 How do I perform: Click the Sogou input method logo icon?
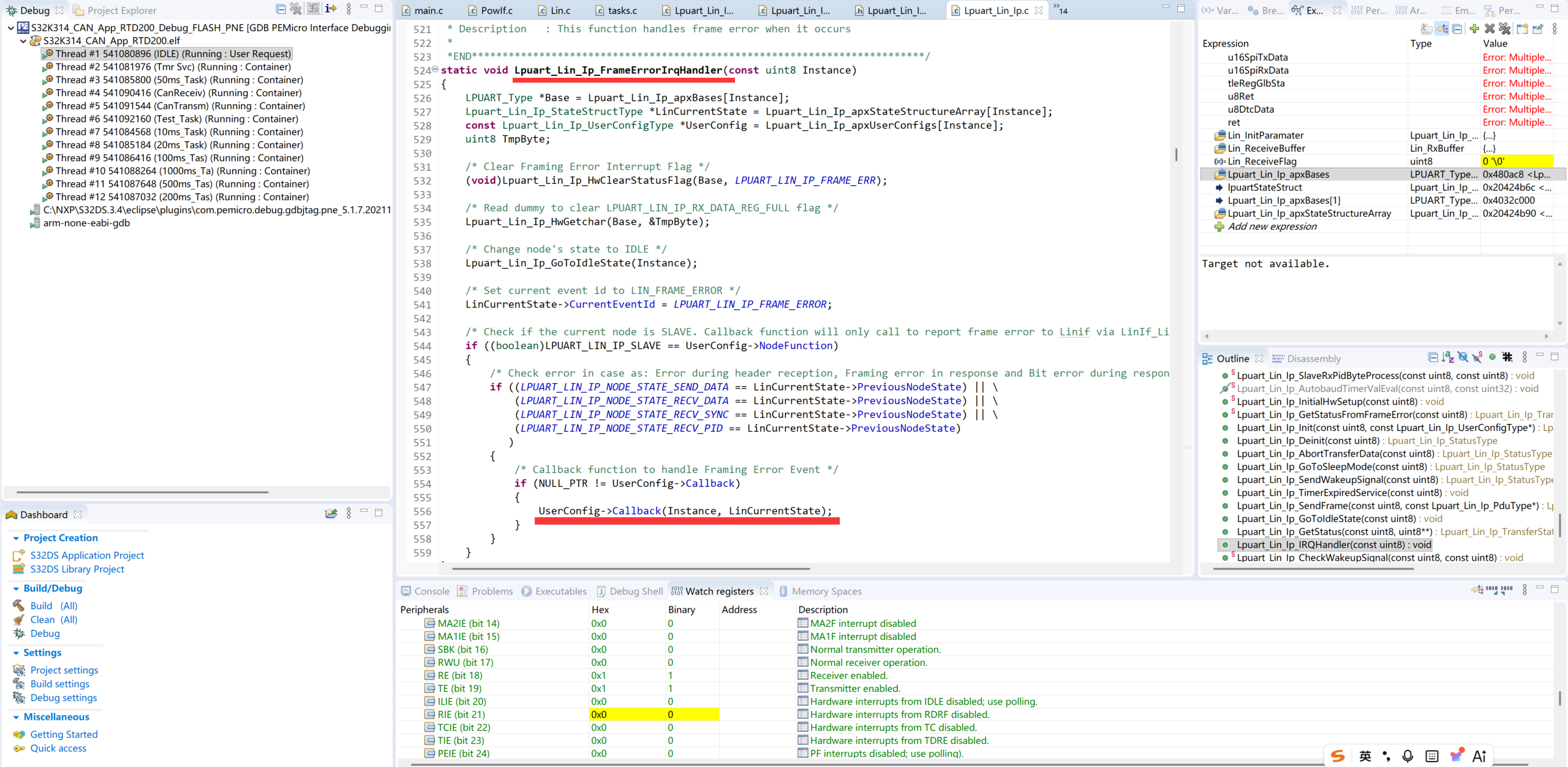[1338, 756]
